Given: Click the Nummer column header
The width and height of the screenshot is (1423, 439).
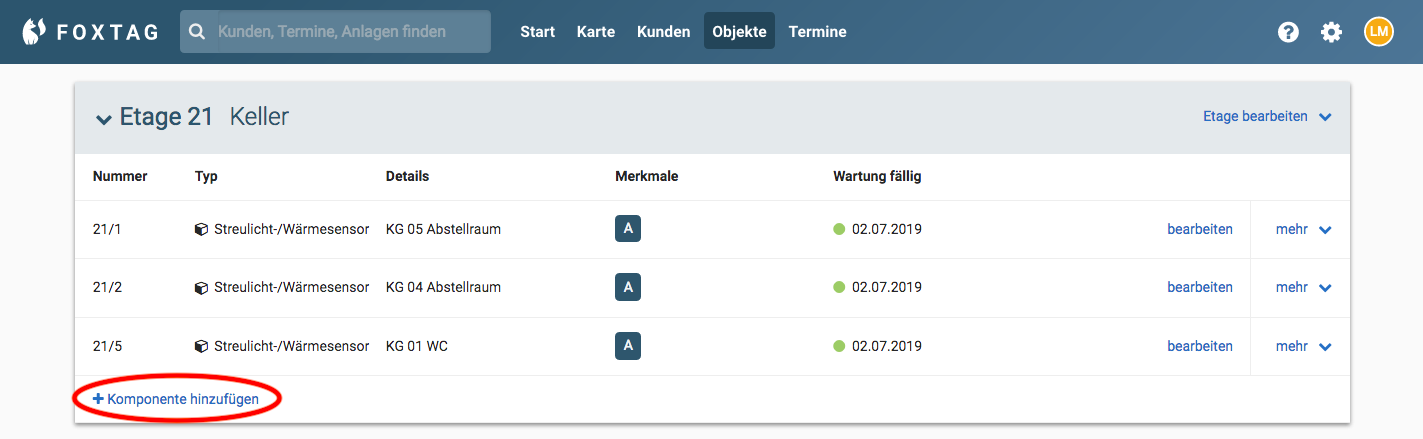Looking at the screenshot, I should click(120, 177).
